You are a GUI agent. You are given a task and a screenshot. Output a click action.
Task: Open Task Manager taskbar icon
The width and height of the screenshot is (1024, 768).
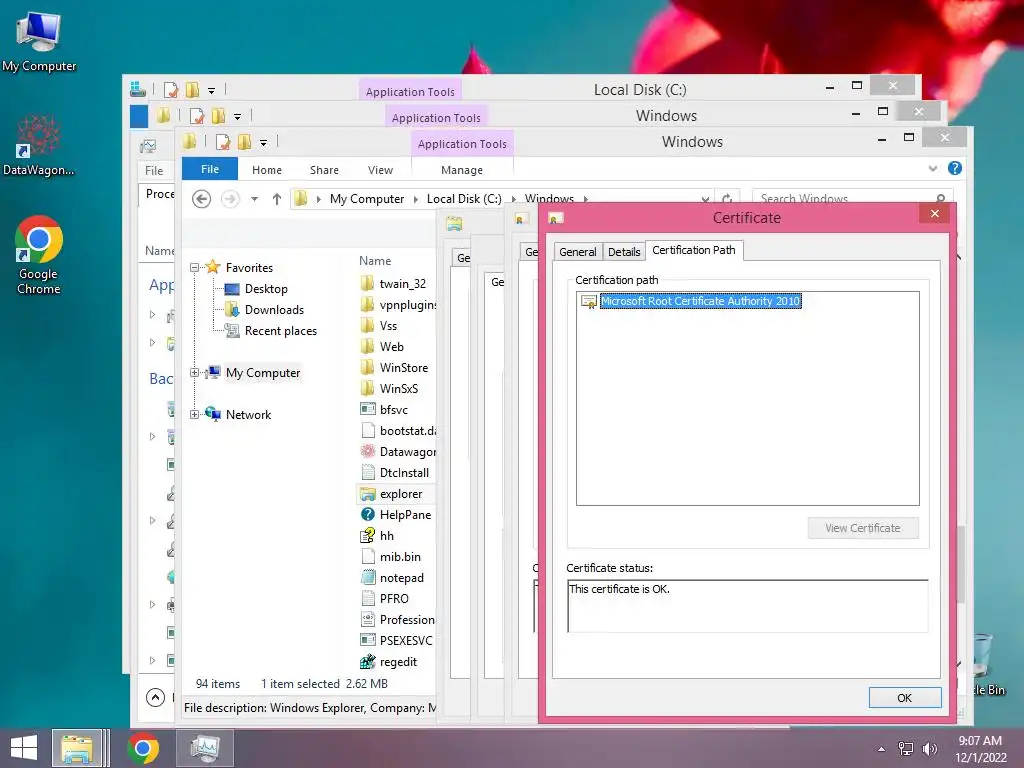(x=205, y=748)
